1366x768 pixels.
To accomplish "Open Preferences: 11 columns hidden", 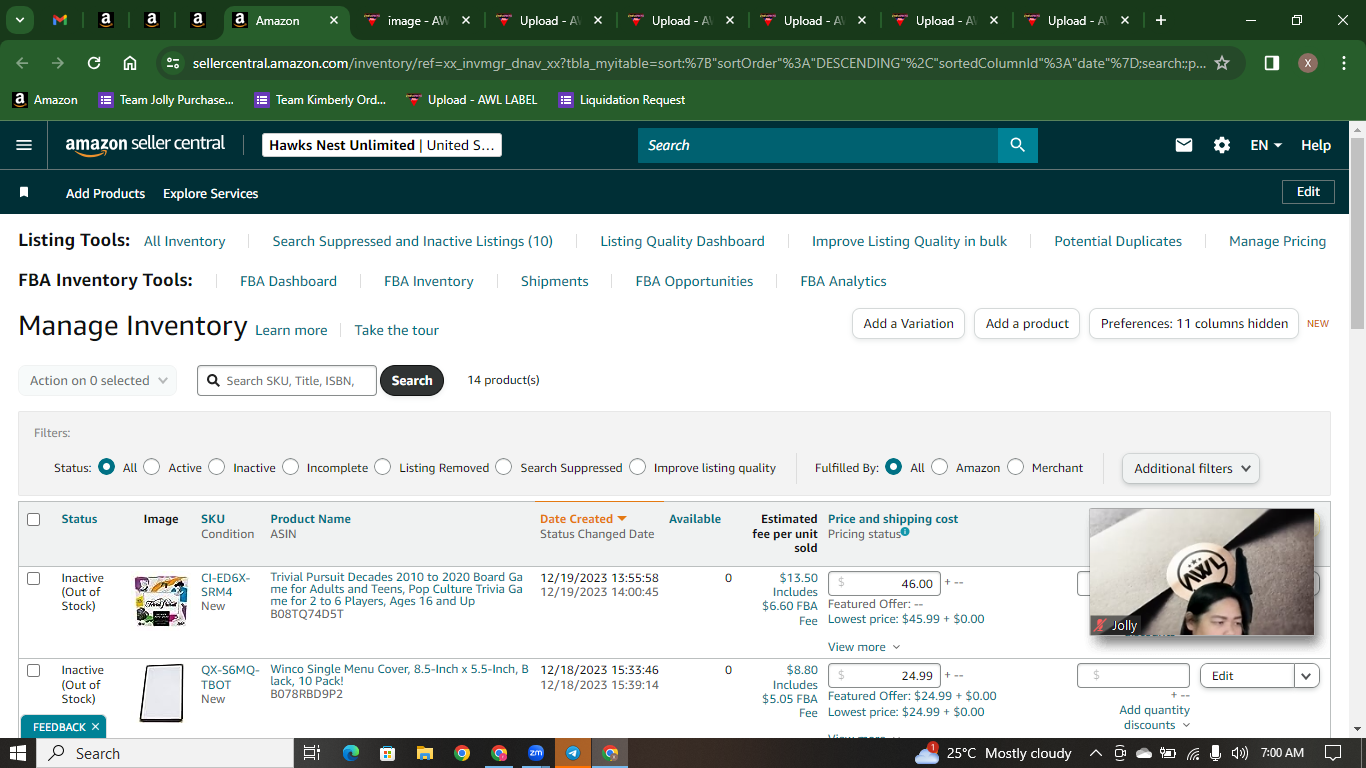I will [x=1194, y=323].
